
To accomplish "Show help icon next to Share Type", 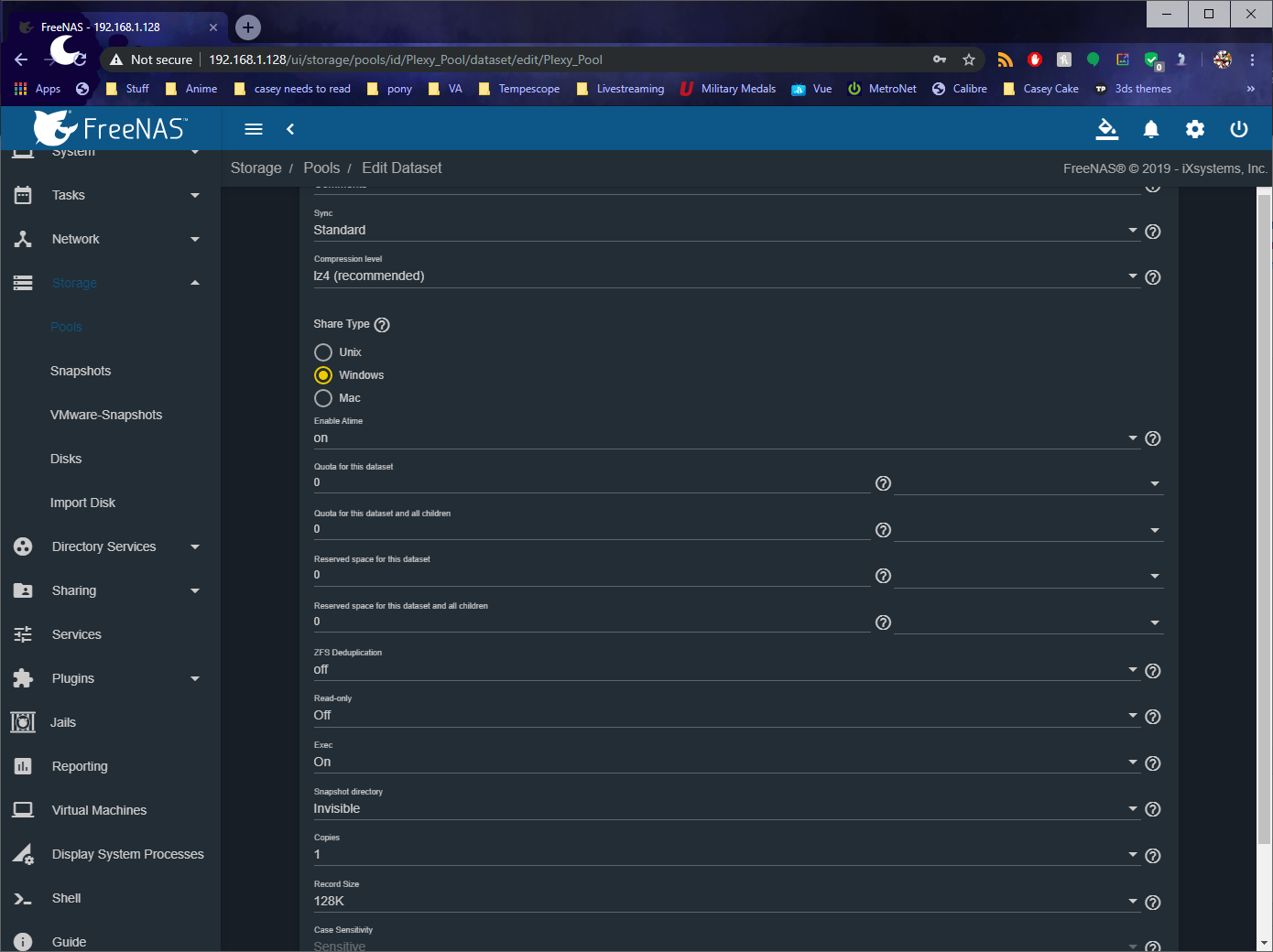I will point(382,325).
